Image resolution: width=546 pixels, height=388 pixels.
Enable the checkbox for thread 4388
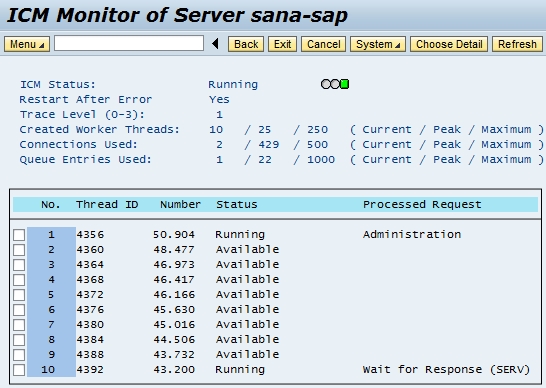19,355
